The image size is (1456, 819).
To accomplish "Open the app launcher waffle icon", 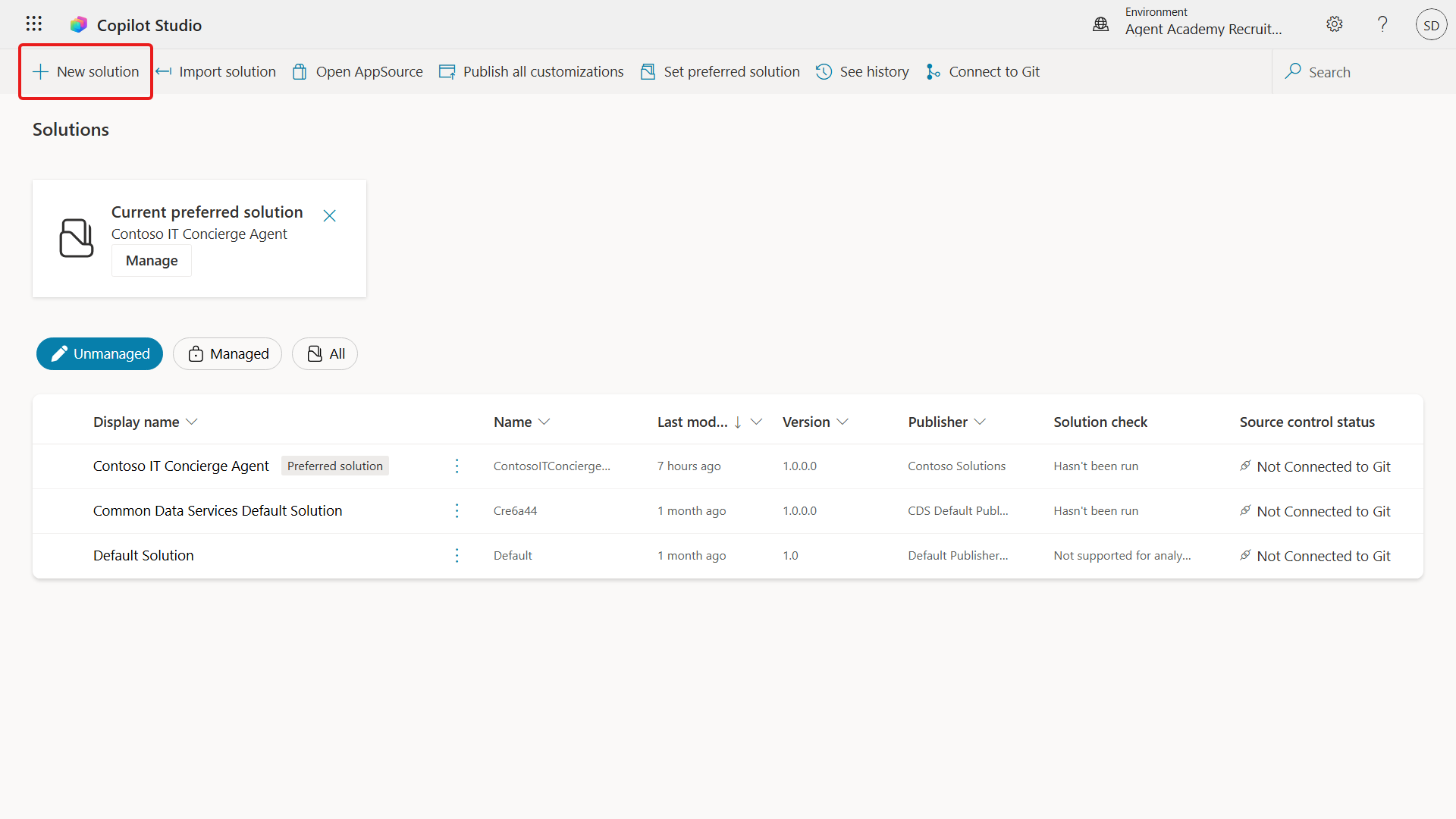I will 33,24.
